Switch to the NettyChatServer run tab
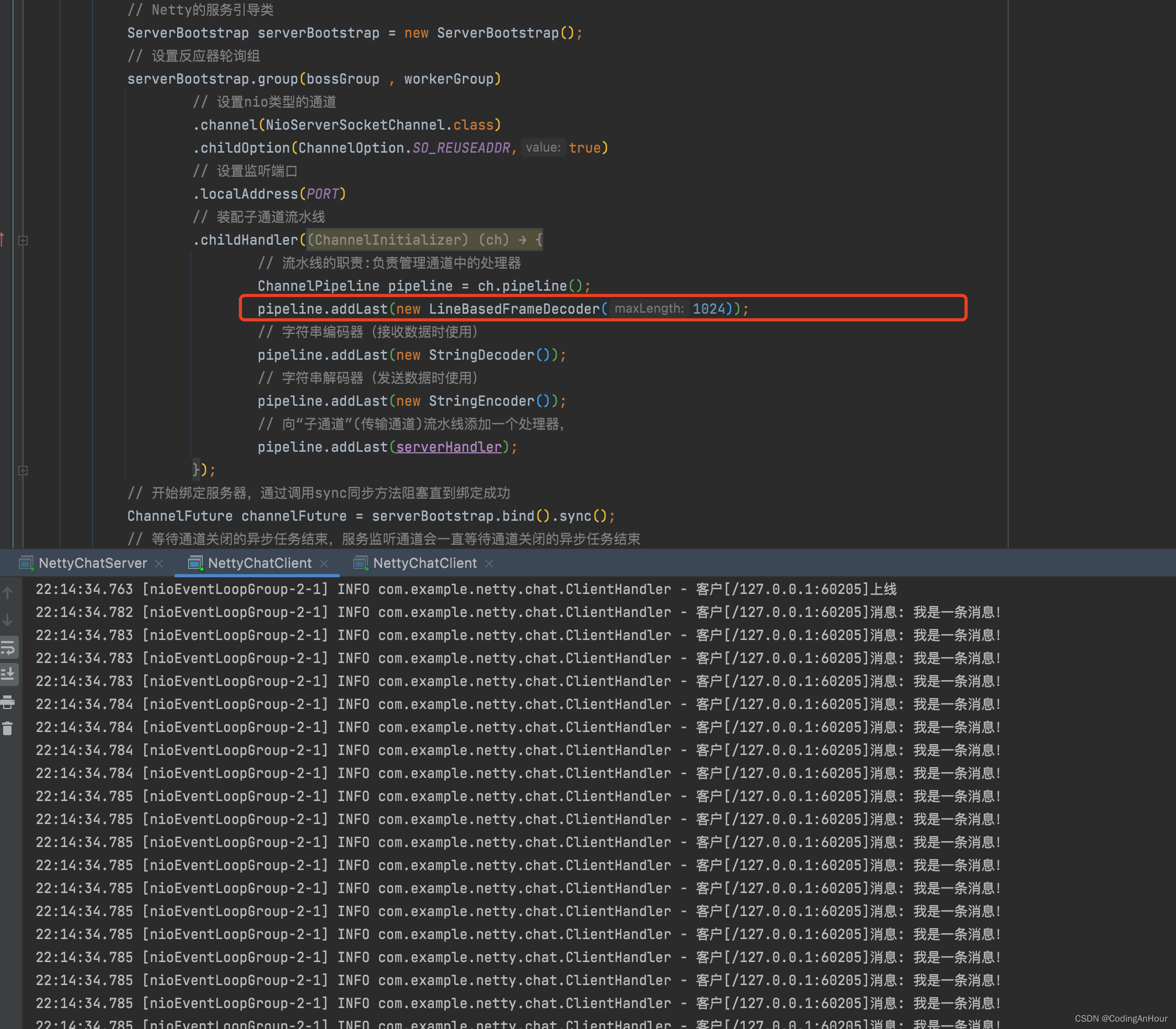The width and height of the screenshot is (1176, 1029). click(92, 563)
